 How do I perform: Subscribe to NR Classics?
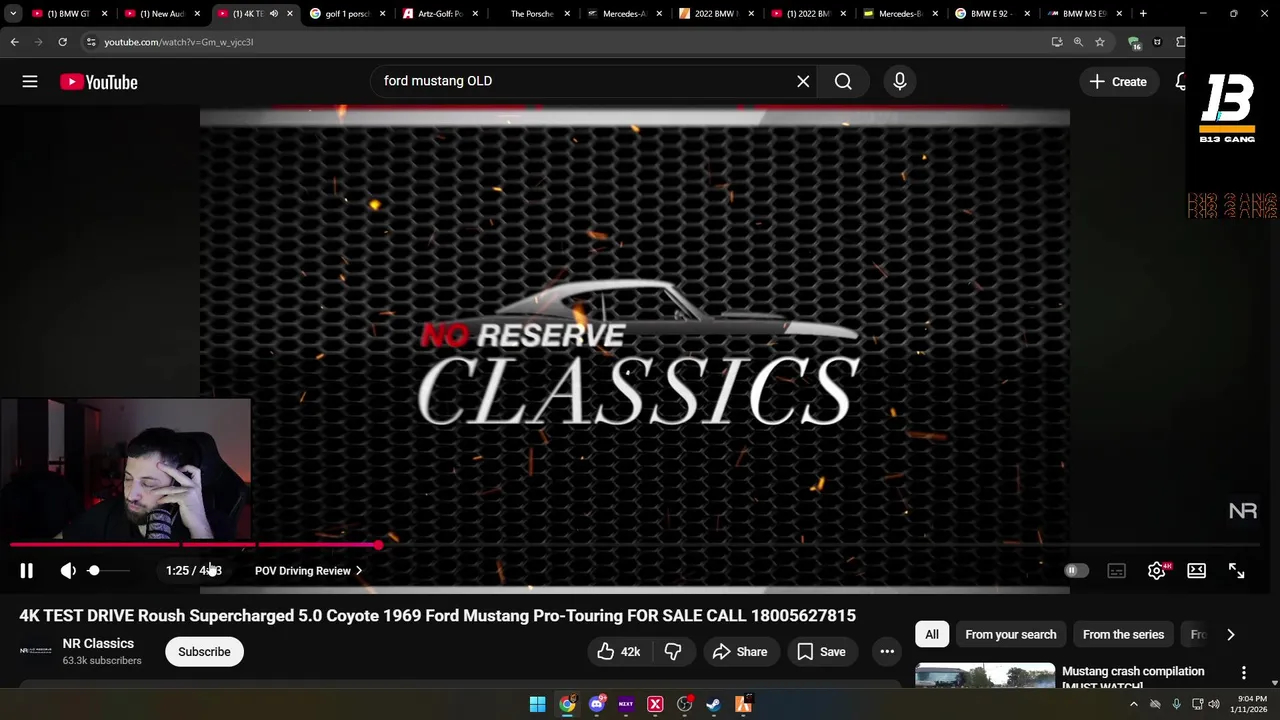[x=204, y=652]
